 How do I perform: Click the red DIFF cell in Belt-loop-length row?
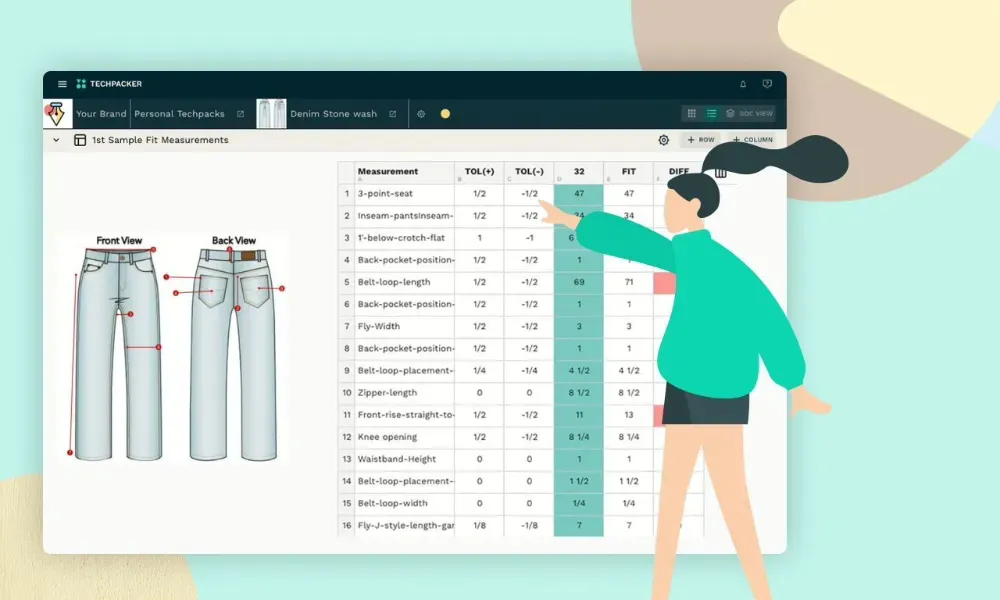pos(664,282)
